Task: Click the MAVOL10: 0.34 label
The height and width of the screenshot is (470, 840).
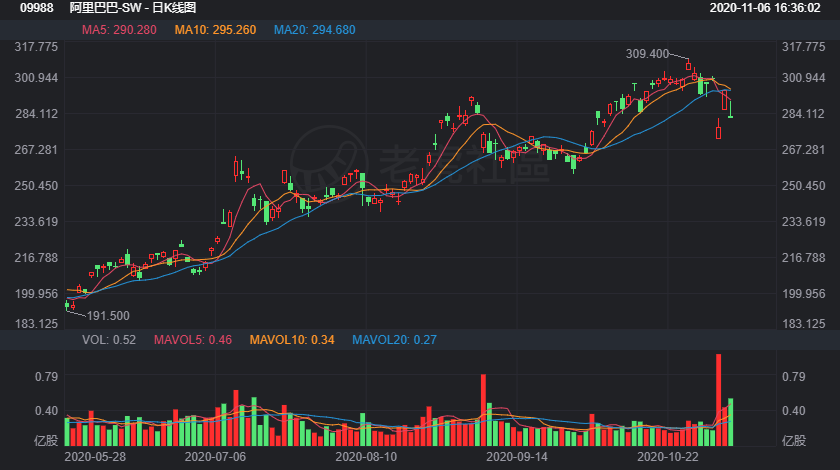Action: 292,340
